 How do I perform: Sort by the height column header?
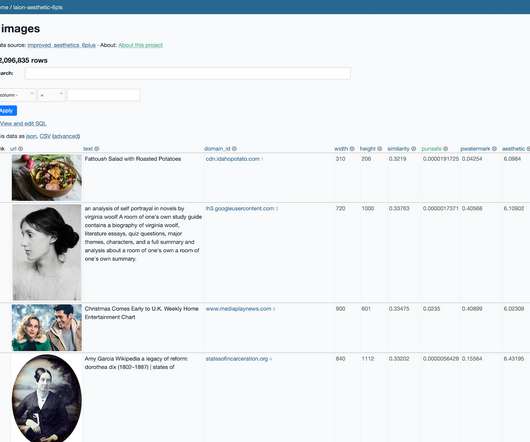pyautogui.click(x=367, y=149)
